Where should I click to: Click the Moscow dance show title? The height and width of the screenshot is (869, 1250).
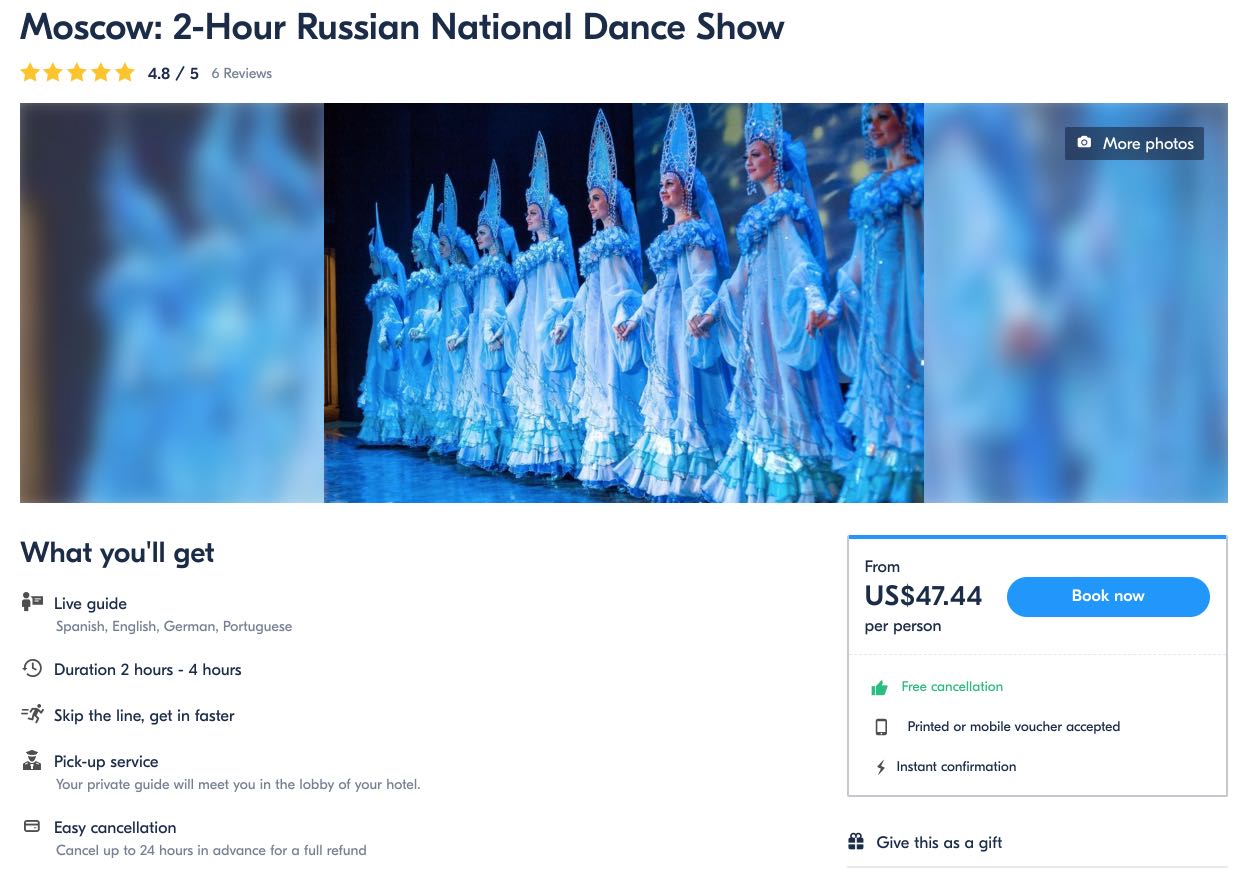pyautogui.click(x=402, y=27)
